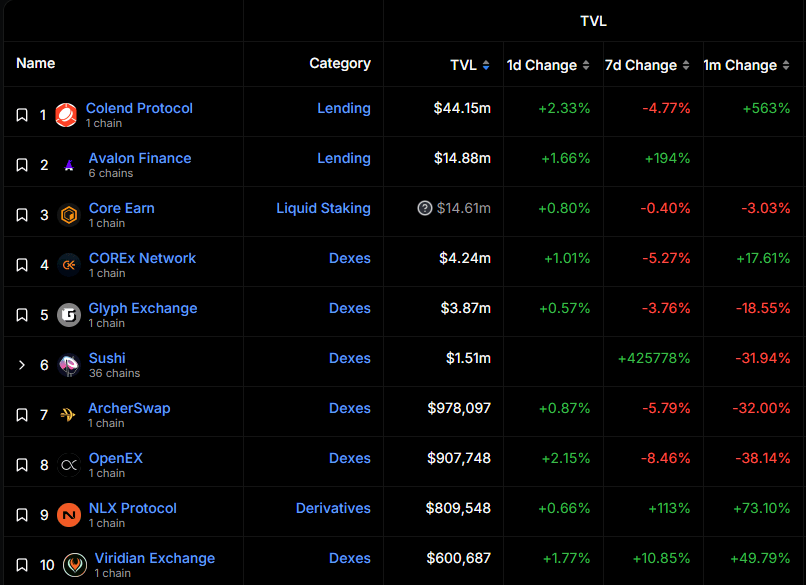The width and height of the screenshot is (806, 585).
Task: Click the OpenEX logo icon
Action: [x=69, y=464]
